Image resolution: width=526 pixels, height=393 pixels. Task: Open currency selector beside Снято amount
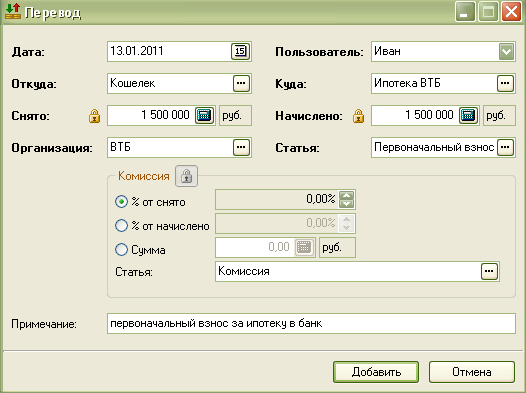pos(235,116)
